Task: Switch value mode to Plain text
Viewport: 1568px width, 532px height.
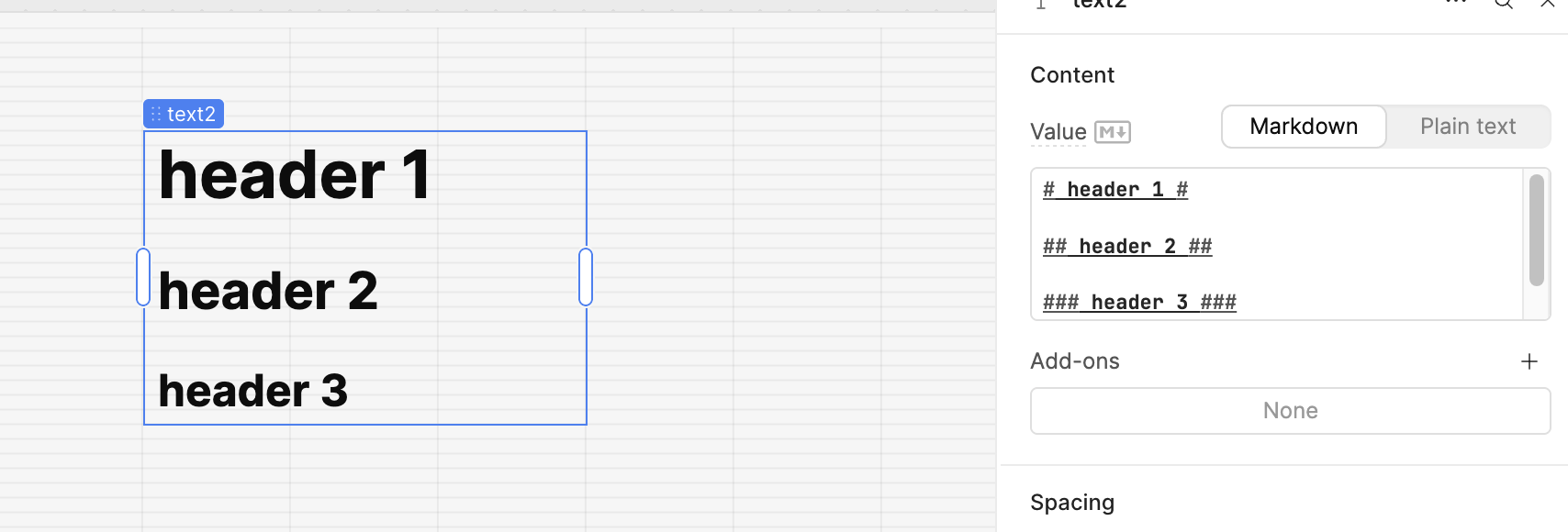Action: 1467,127
